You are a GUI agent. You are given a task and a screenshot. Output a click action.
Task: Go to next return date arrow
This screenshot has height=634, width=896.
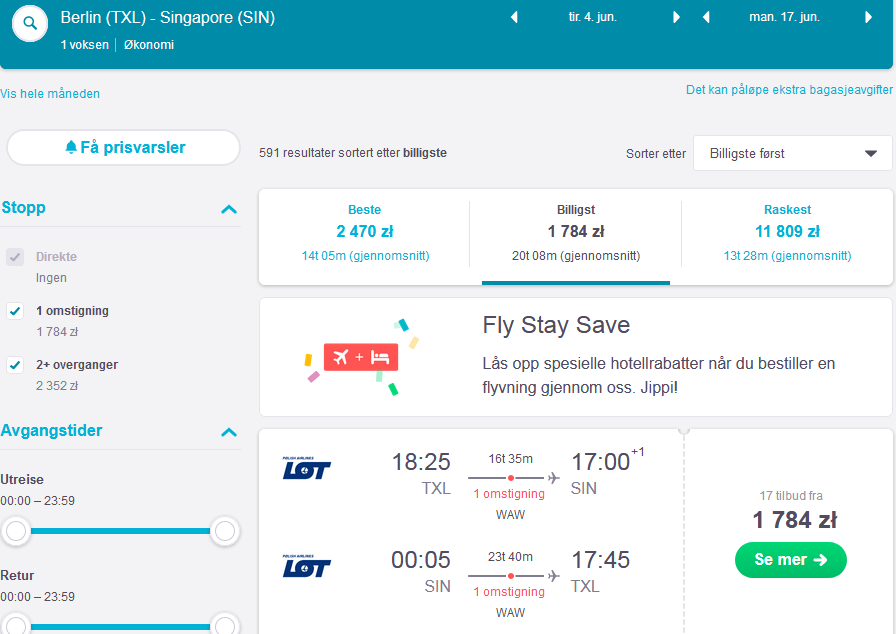click(x=869, y=17)
